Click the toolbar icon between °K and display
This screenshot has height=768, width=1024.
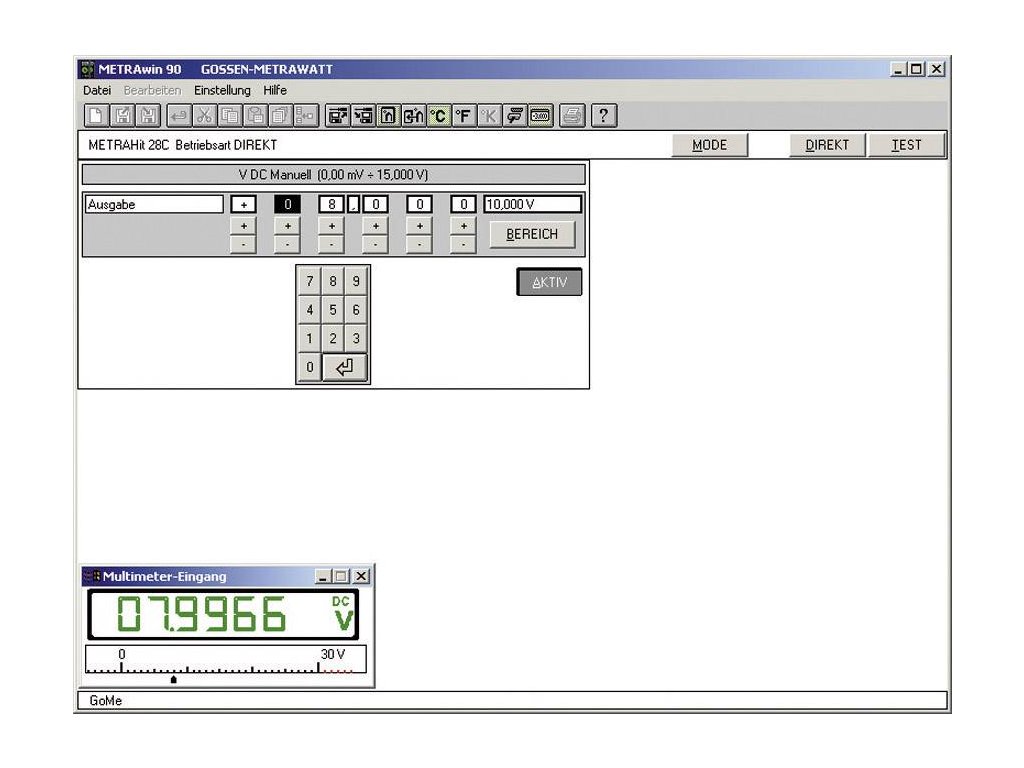pyautogui.click(x=515, y=116)
